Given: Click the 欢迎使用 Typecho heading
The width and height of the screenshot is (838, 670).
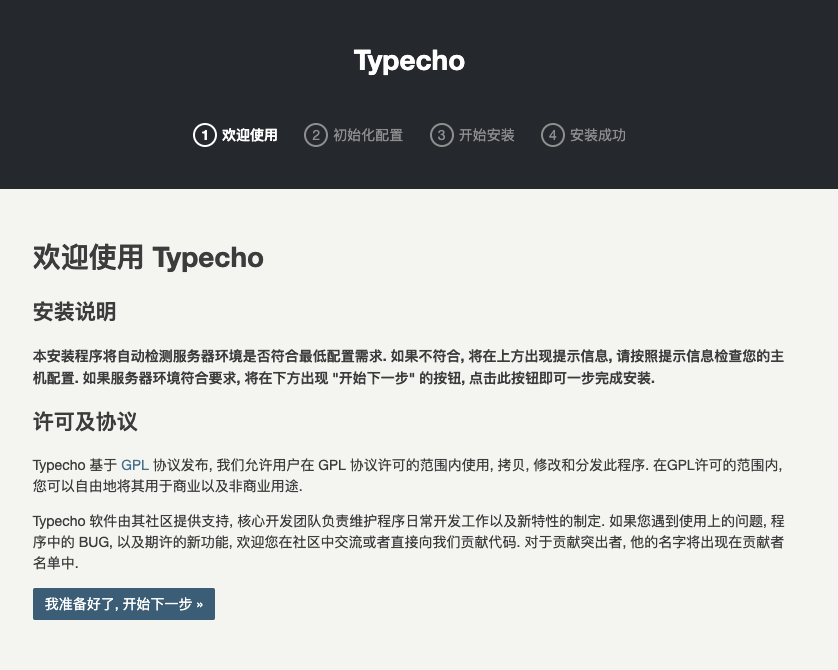Looking at the screenshot, I should point(148,258).
